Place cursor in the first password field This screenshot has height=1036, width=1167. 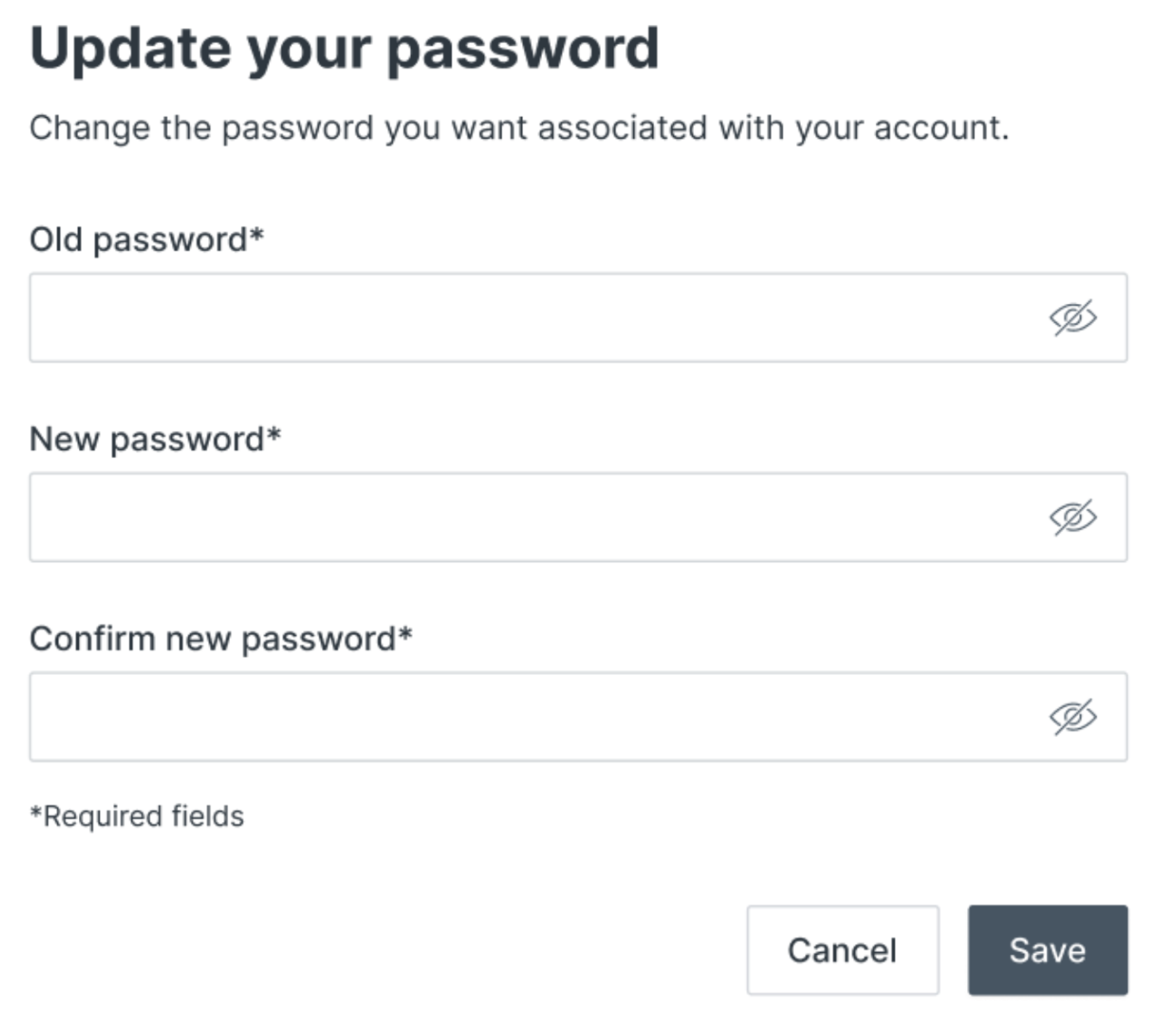click(578, 318)
